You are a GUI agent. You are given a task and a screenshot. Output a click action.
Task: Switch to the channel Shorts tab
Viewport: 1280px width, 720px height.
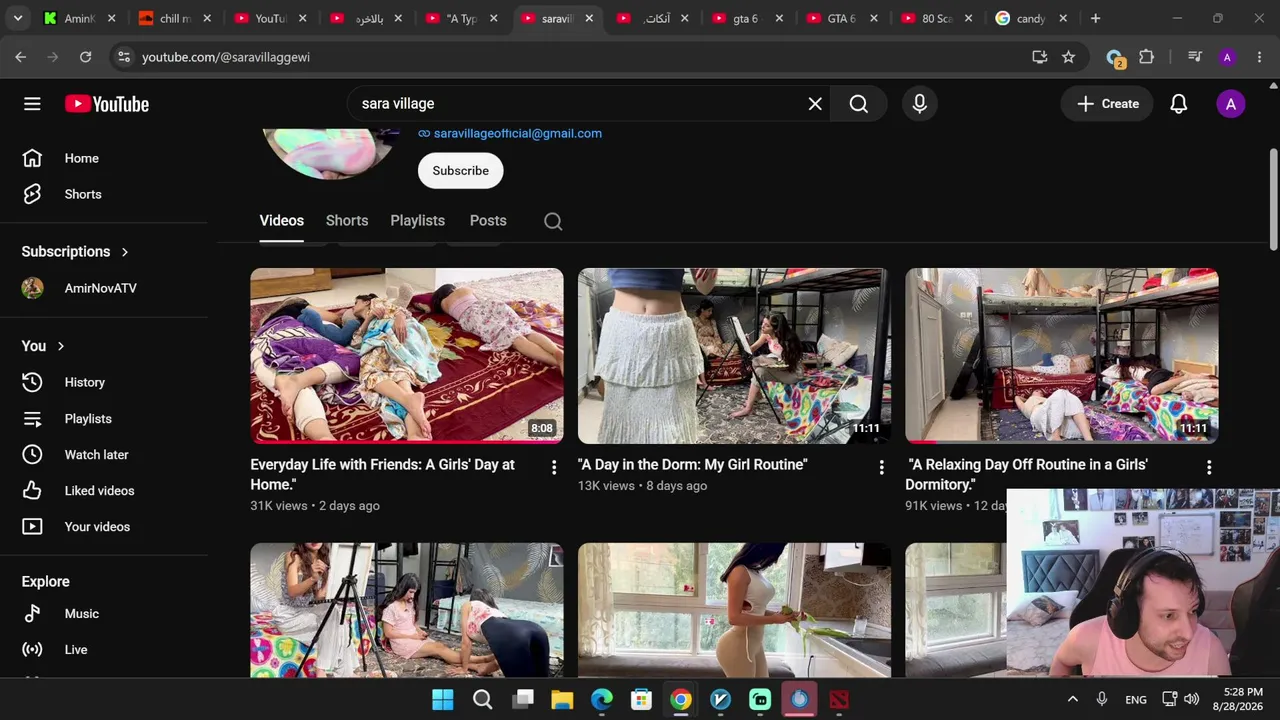(x=347, y=221)
